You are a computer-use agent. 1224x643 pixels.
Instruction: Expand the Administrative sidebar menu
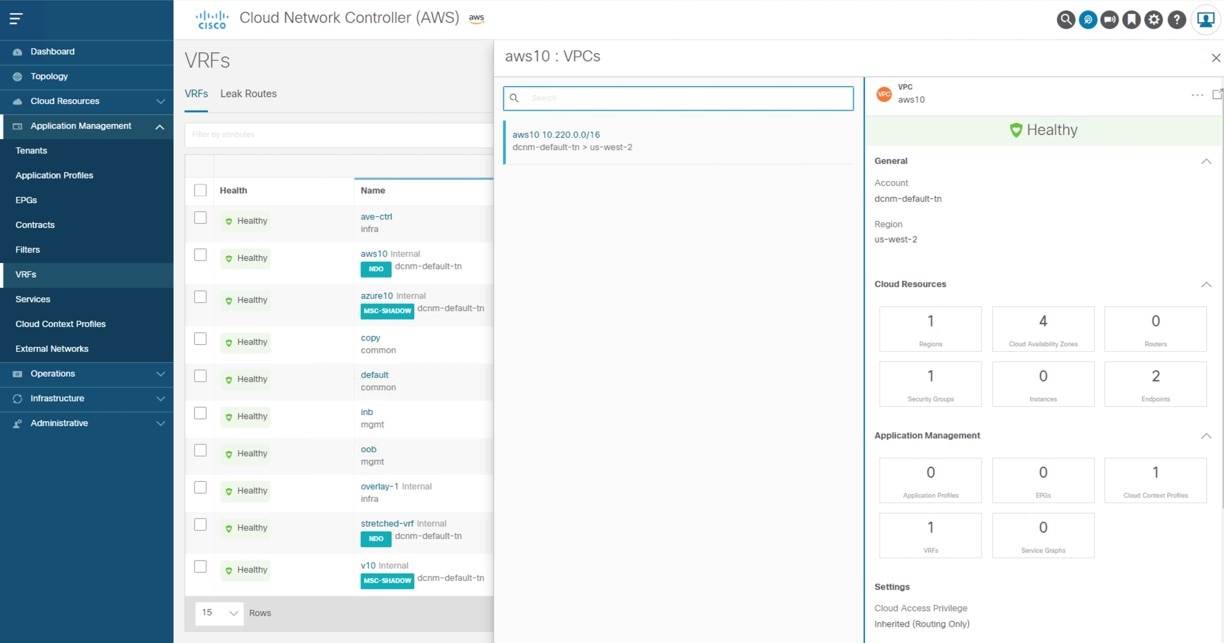(x=160, y=424)
